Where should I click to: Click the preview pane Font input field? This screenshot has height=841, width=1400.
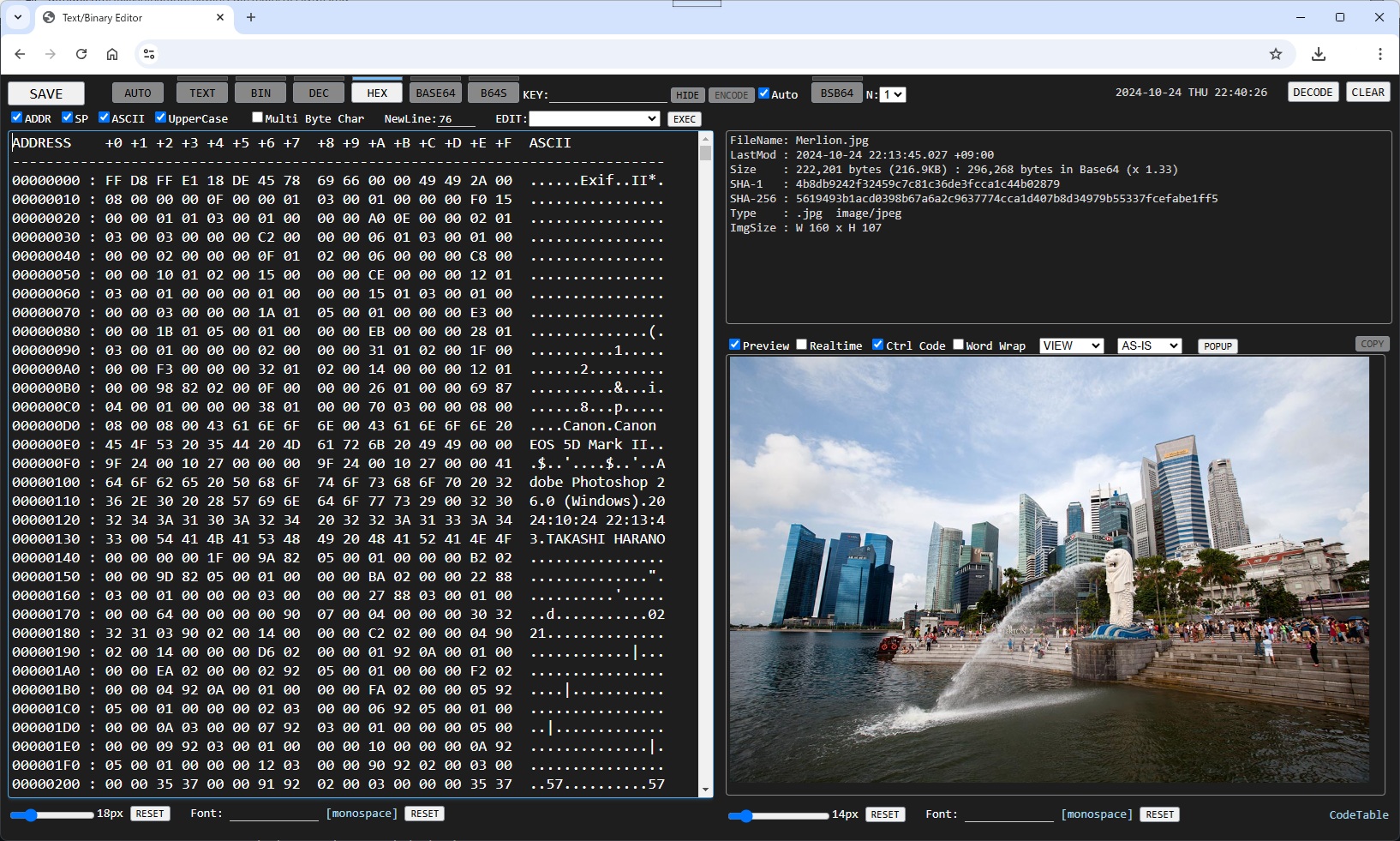(1009, 814)
